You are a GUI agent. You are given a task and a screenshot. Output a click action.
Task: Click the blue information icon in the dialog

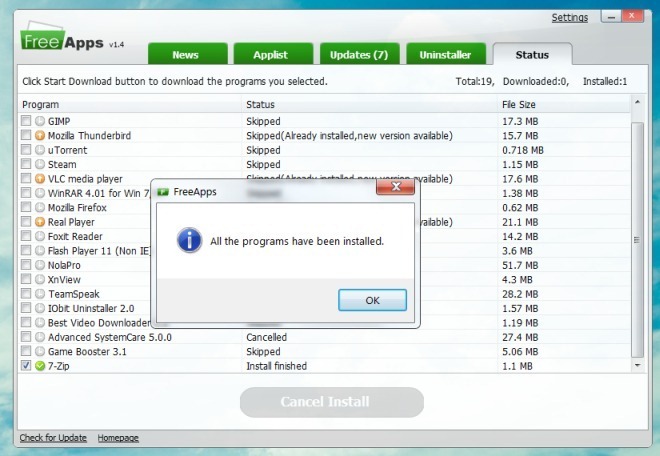[x=189, y=240]
